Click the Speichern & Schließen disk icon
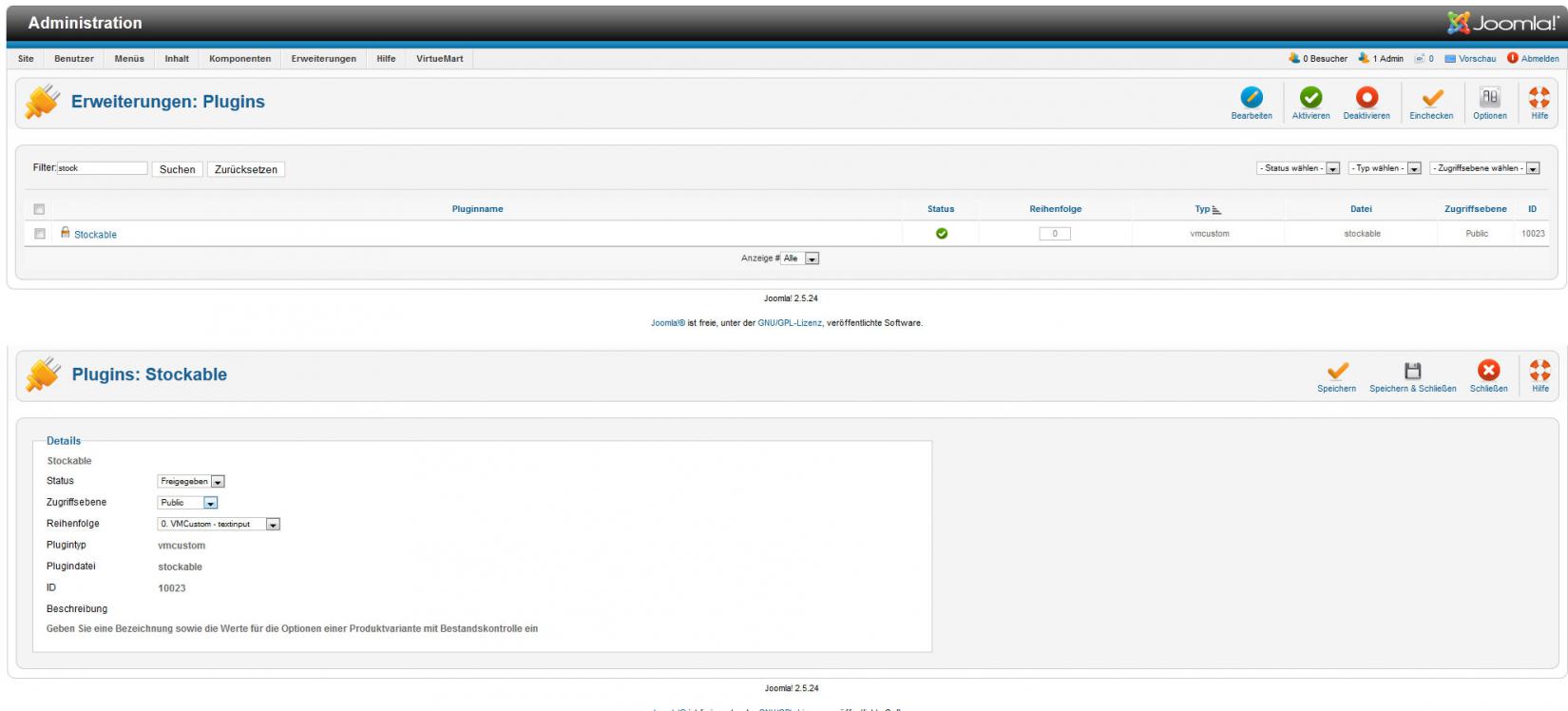The width and height of the screenshot is (1568, 711). click(1412, 371)
